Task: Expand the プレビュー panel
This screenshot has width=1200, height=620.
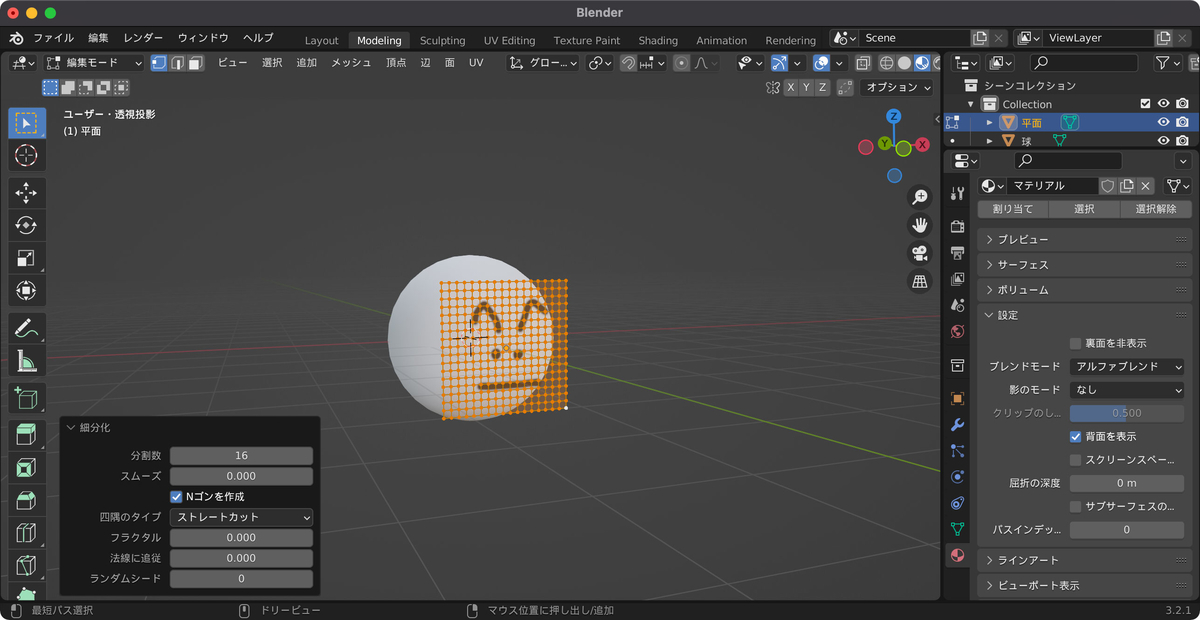Action: (x=1084, y=240)
